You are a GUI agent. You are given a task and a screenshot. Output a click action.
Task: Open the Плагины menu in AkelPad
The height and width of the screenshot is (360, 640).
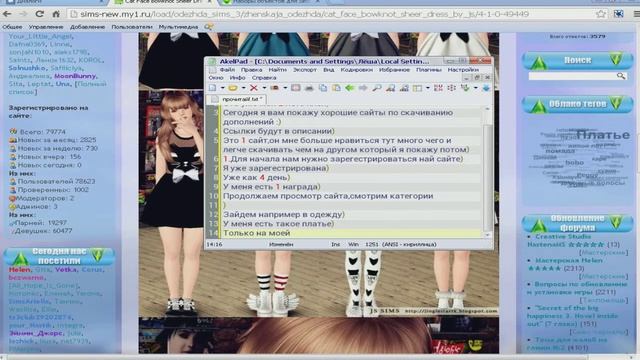(429, 70)
